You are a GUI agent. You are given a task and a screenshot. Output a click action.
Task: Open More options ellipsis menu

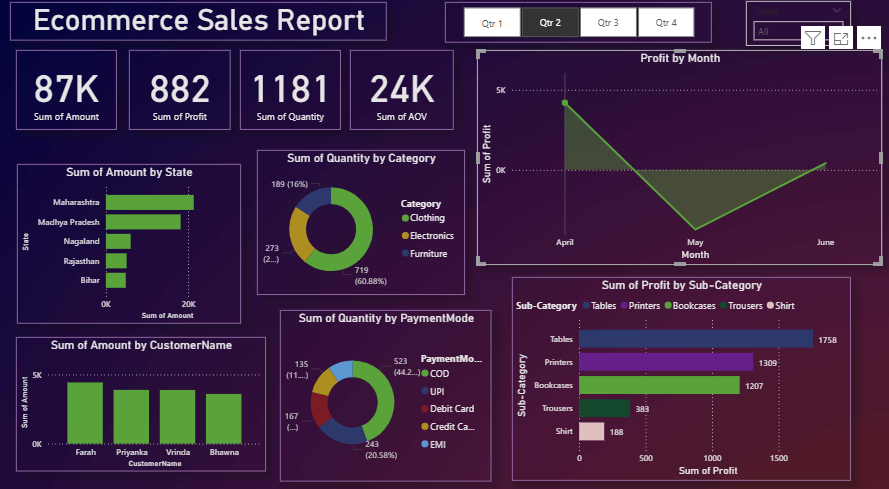pos(868,38)
